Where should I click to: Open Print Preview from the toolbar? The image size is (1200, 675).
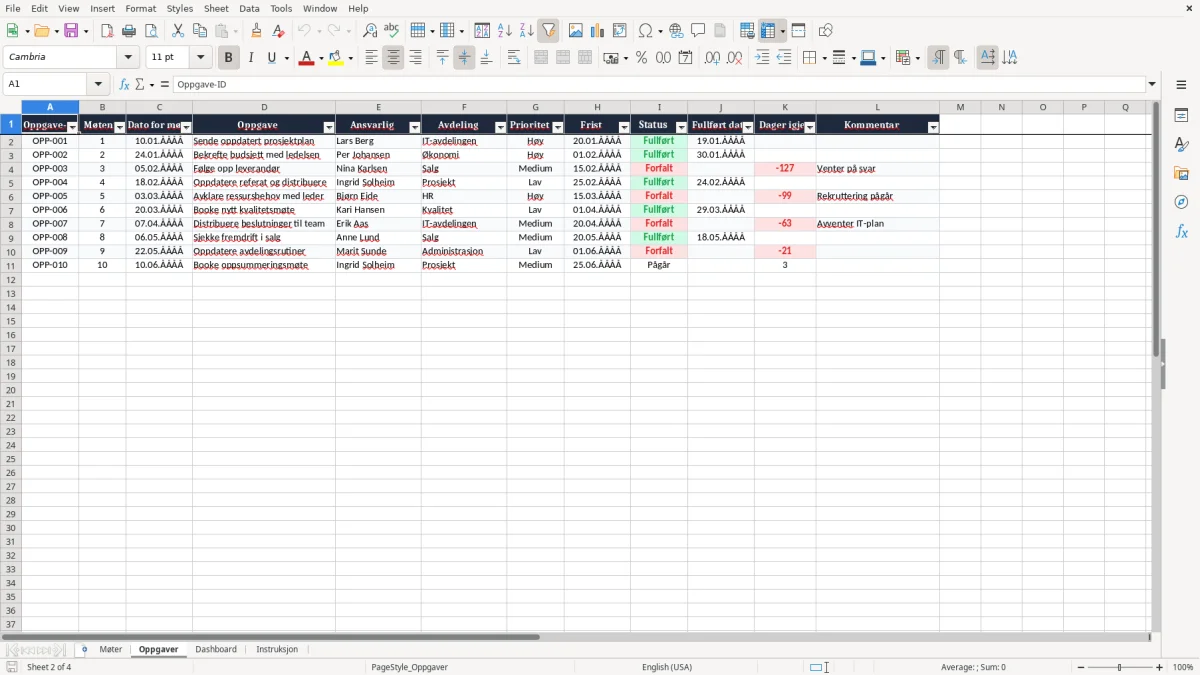click(x=150, y=31)
